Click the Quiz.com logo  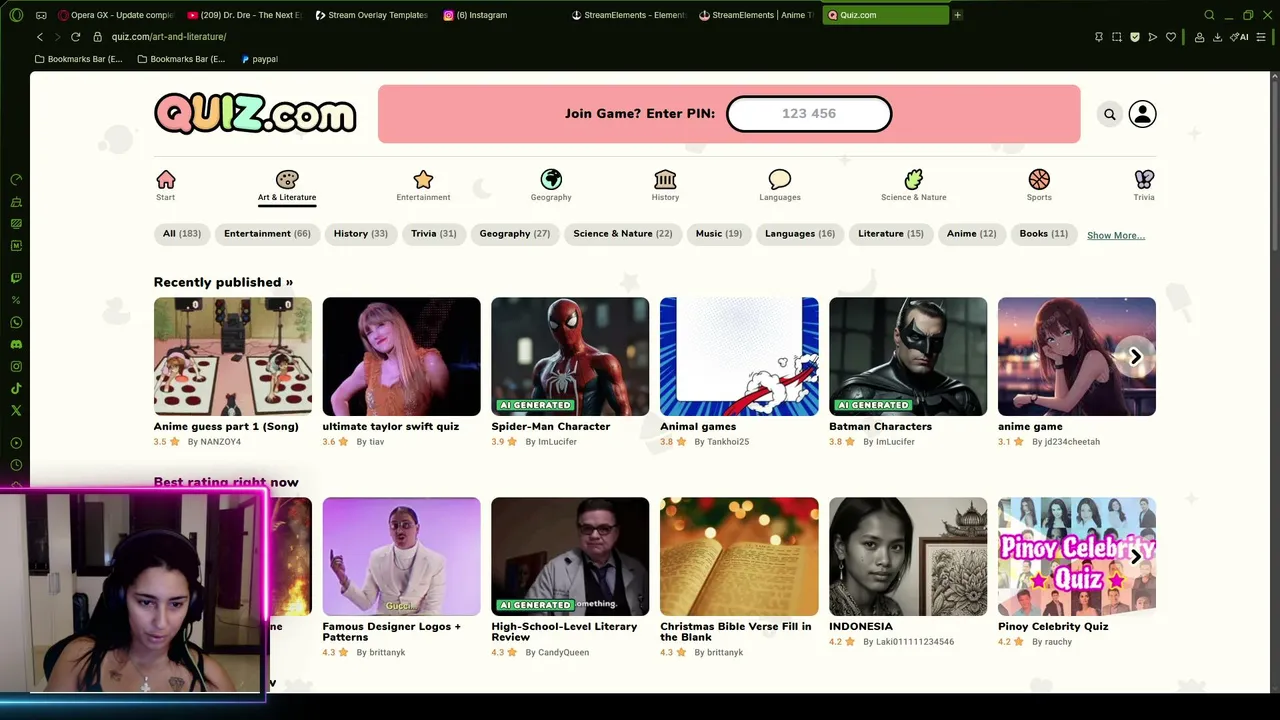point(255,114)
